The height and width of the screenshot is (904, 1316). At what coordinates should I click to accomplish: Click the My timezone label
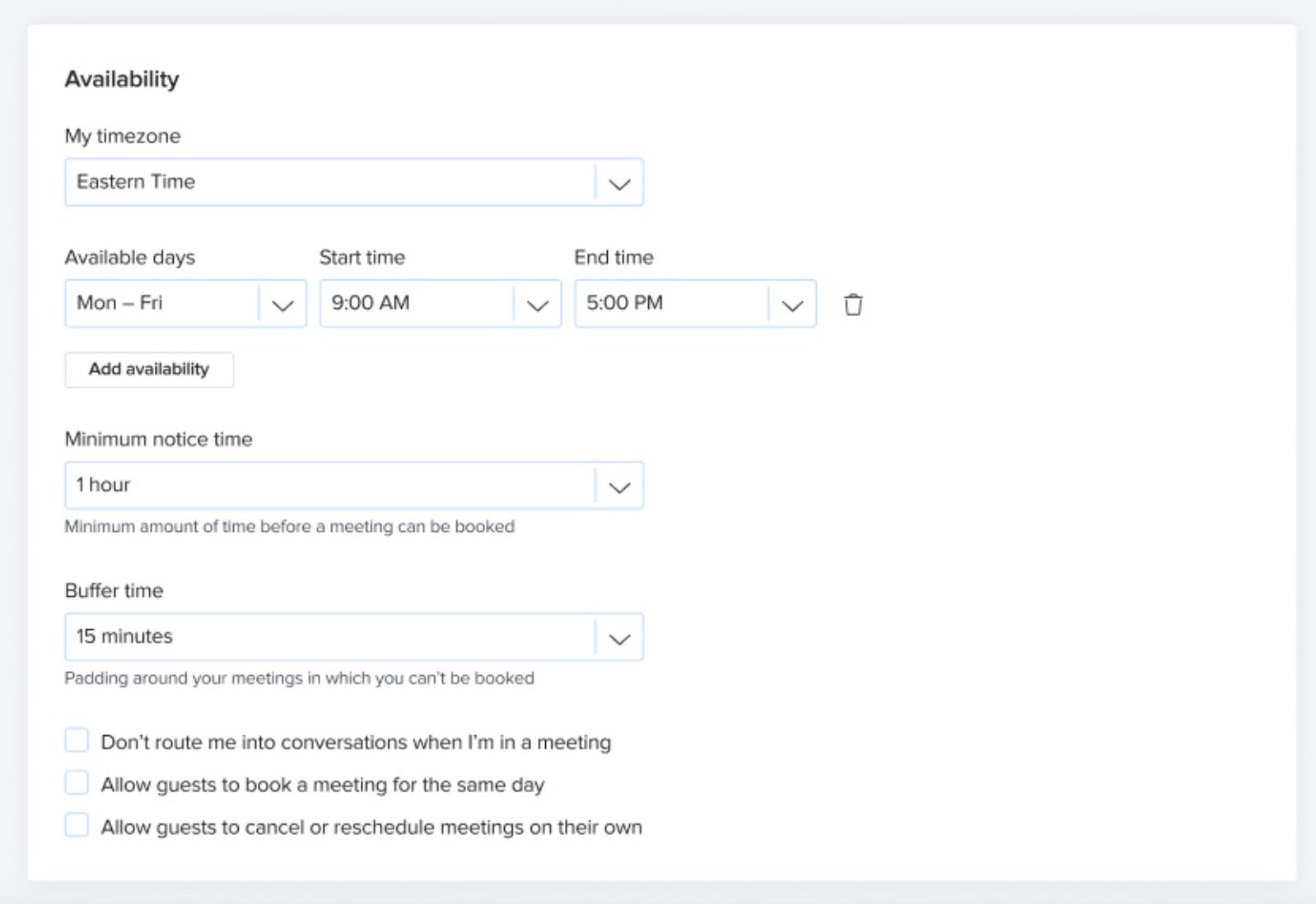click(x=123, y=136)
